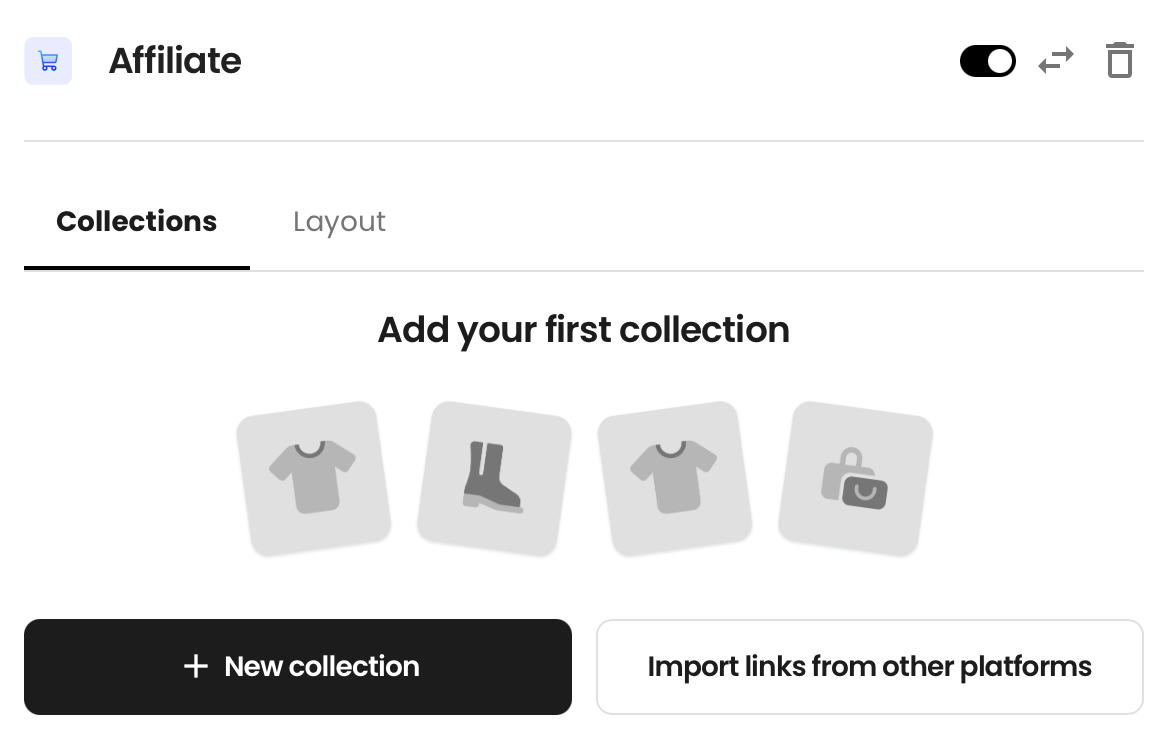Click the New collection button
Image resolution: width=1170 pixels, height=736 pixels.
[x=298, y=667]
